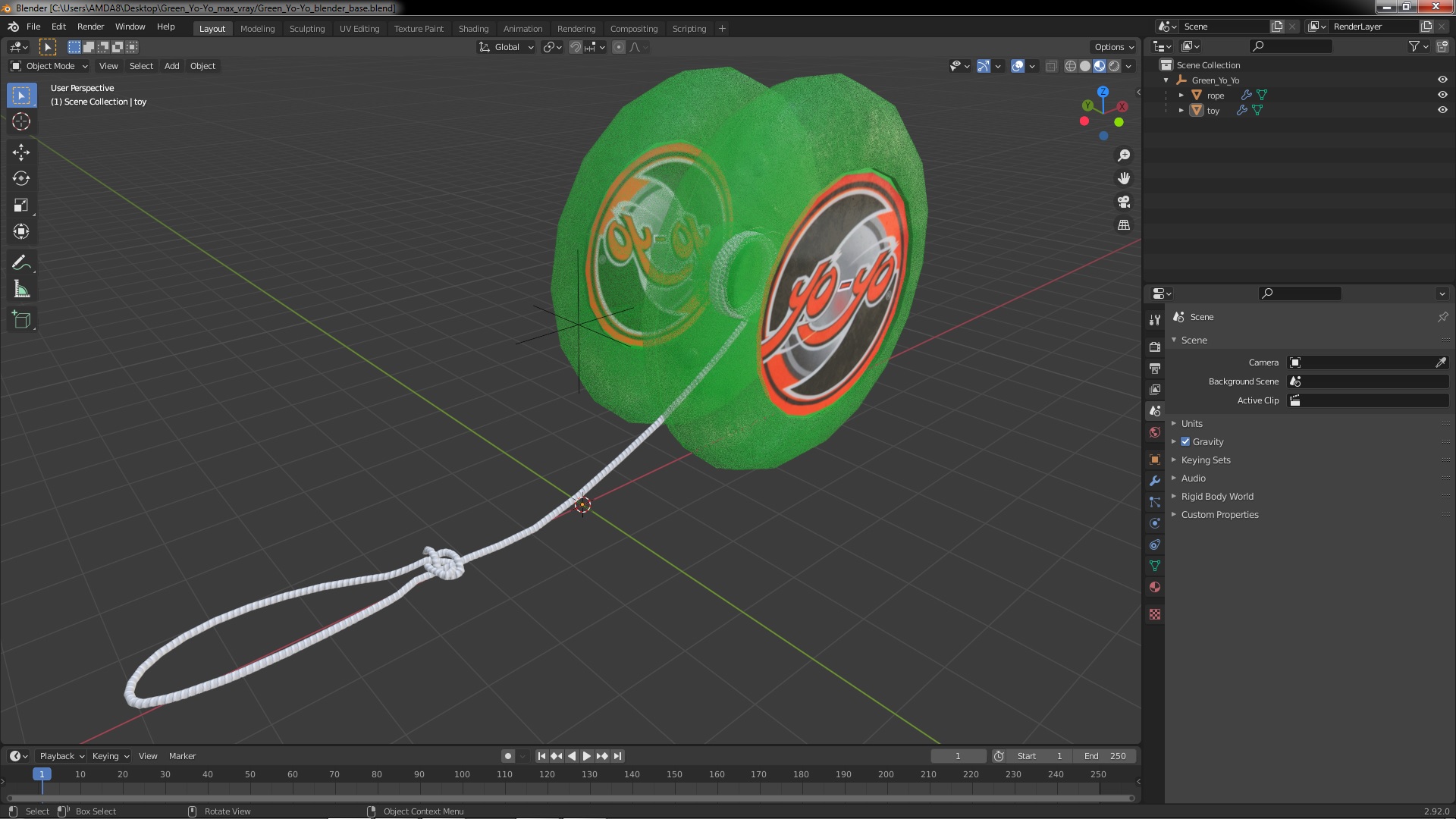Viewport: 1456px width, 819px height.
Task: Select the Move tool in toolbar
Action: point(21,152)
